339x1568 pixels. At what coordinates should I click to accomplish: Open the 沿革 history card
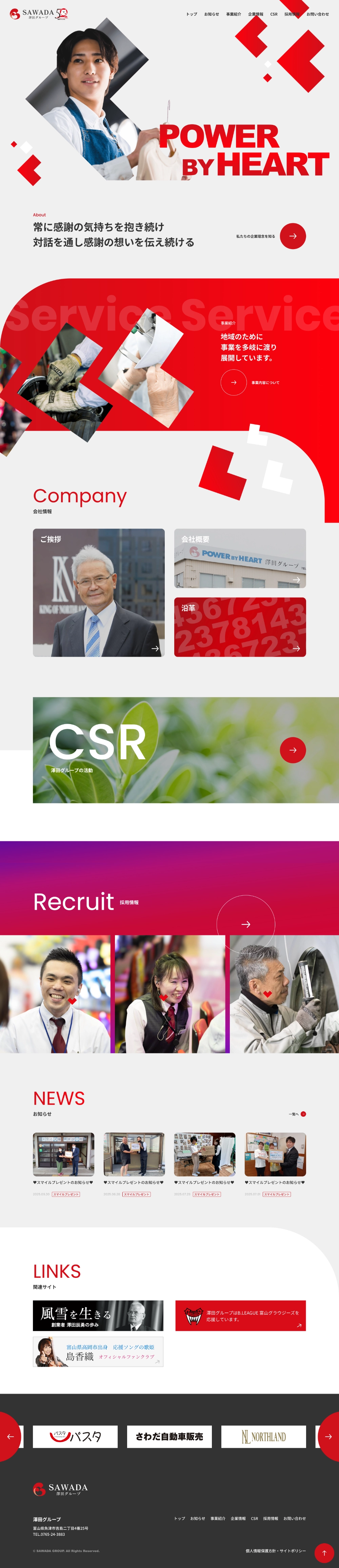(x=240, y=627)
